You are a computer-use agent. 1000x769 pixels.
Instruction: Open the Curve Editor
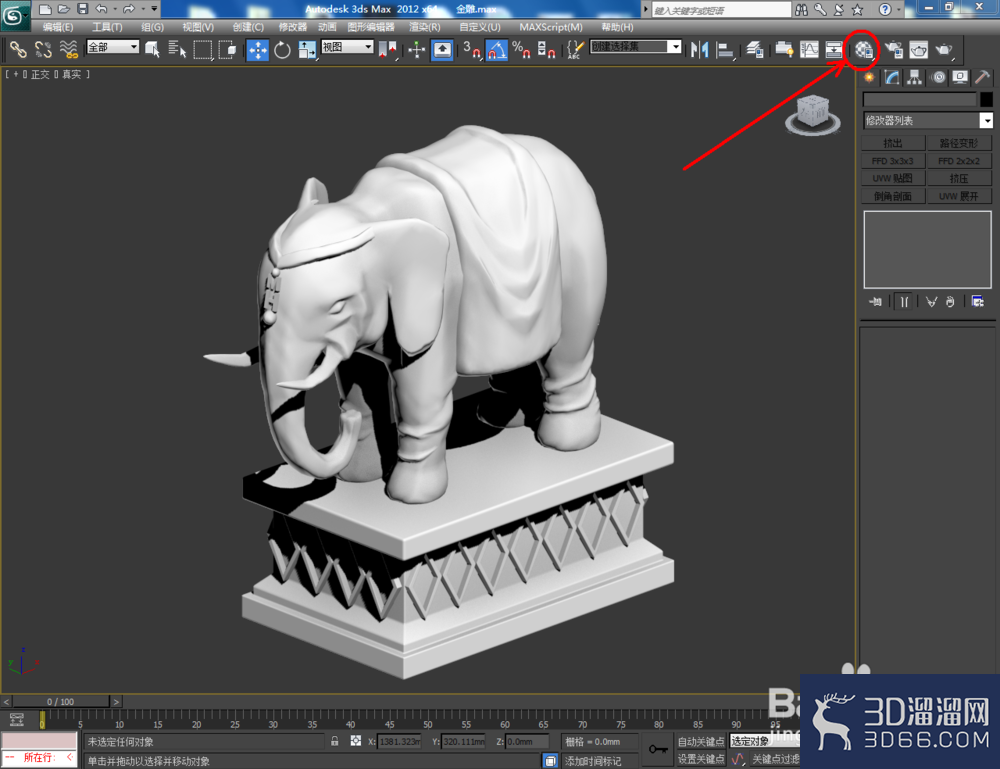(809, 50)
